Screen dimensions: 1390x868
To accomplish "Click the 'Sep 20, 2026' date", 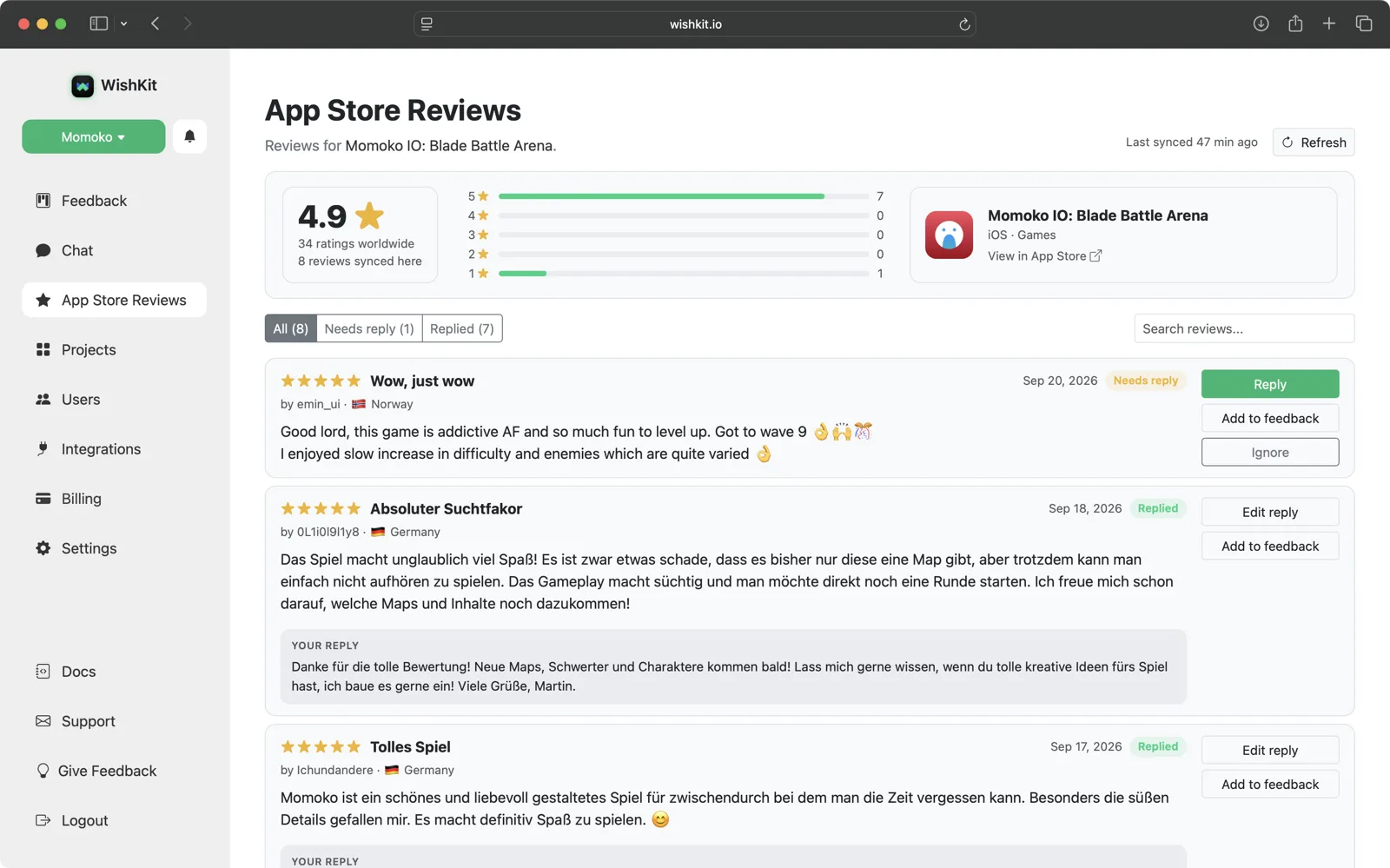I will coord(1060,381).
